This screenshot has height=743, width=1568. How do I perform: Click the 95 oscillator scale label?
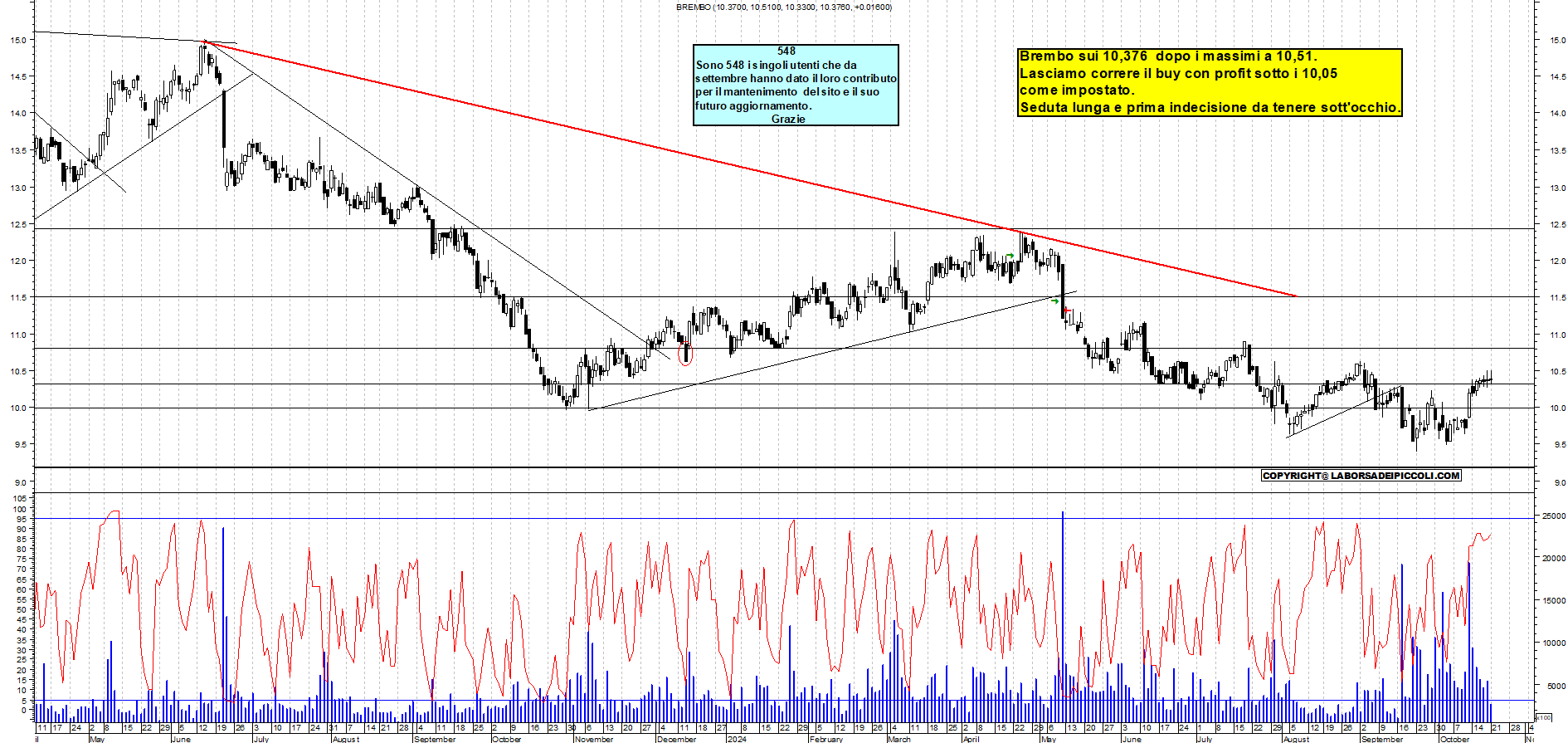pyautogui.click(x=23, y=519)
